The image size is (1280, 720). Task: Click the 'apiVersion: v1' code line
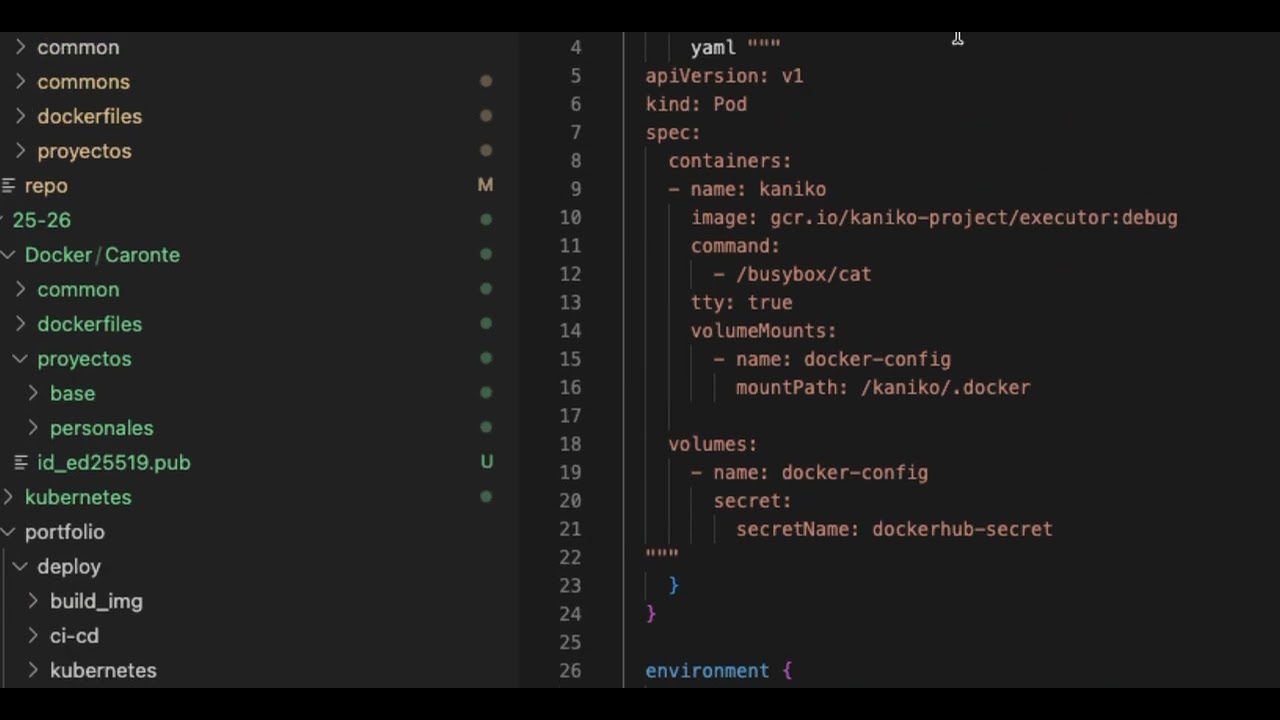pos(724,76)
